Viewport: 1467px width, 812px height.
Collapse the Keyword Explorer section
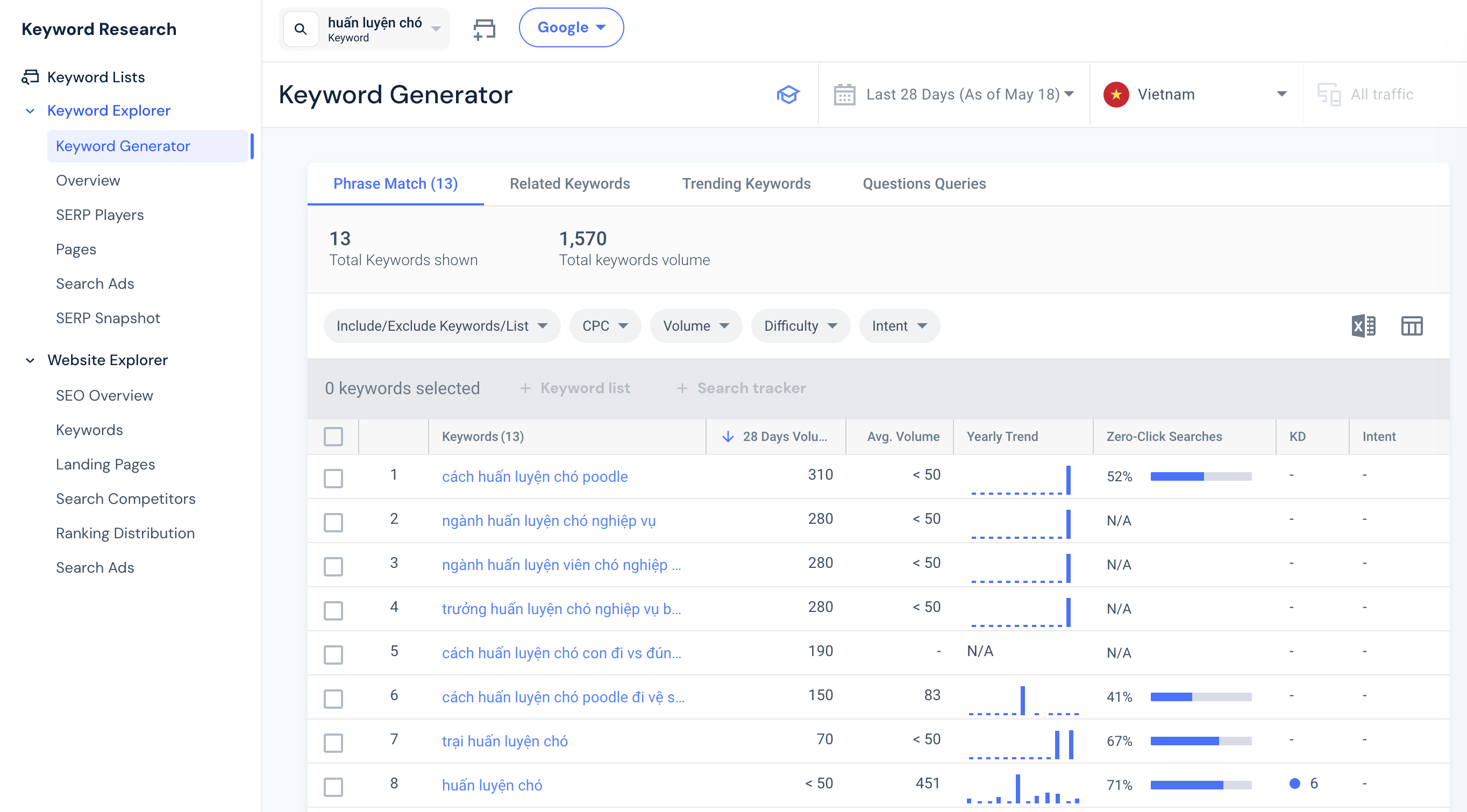coord(30,110)
